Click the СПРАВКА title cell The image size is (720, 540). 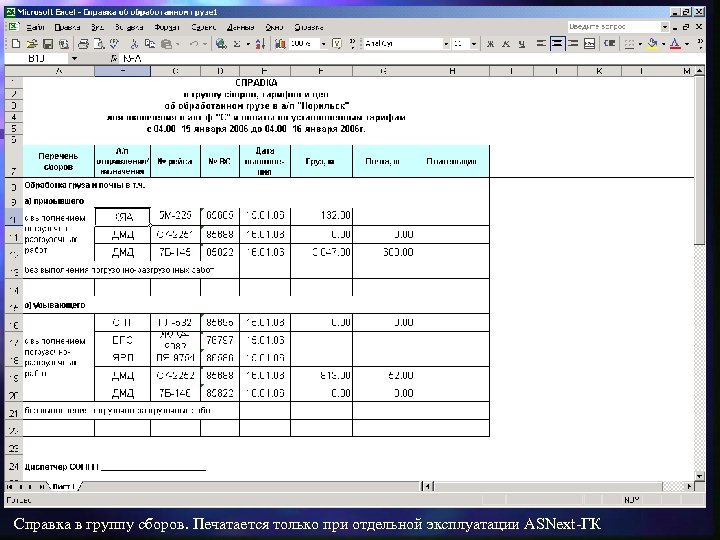[256, 83]
